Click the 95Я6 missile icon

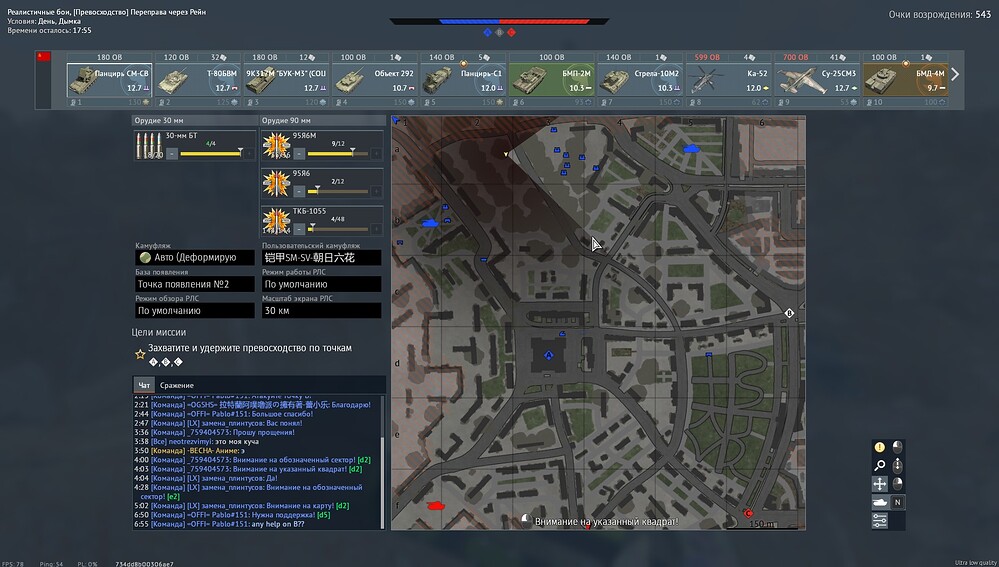click(277, 183)
